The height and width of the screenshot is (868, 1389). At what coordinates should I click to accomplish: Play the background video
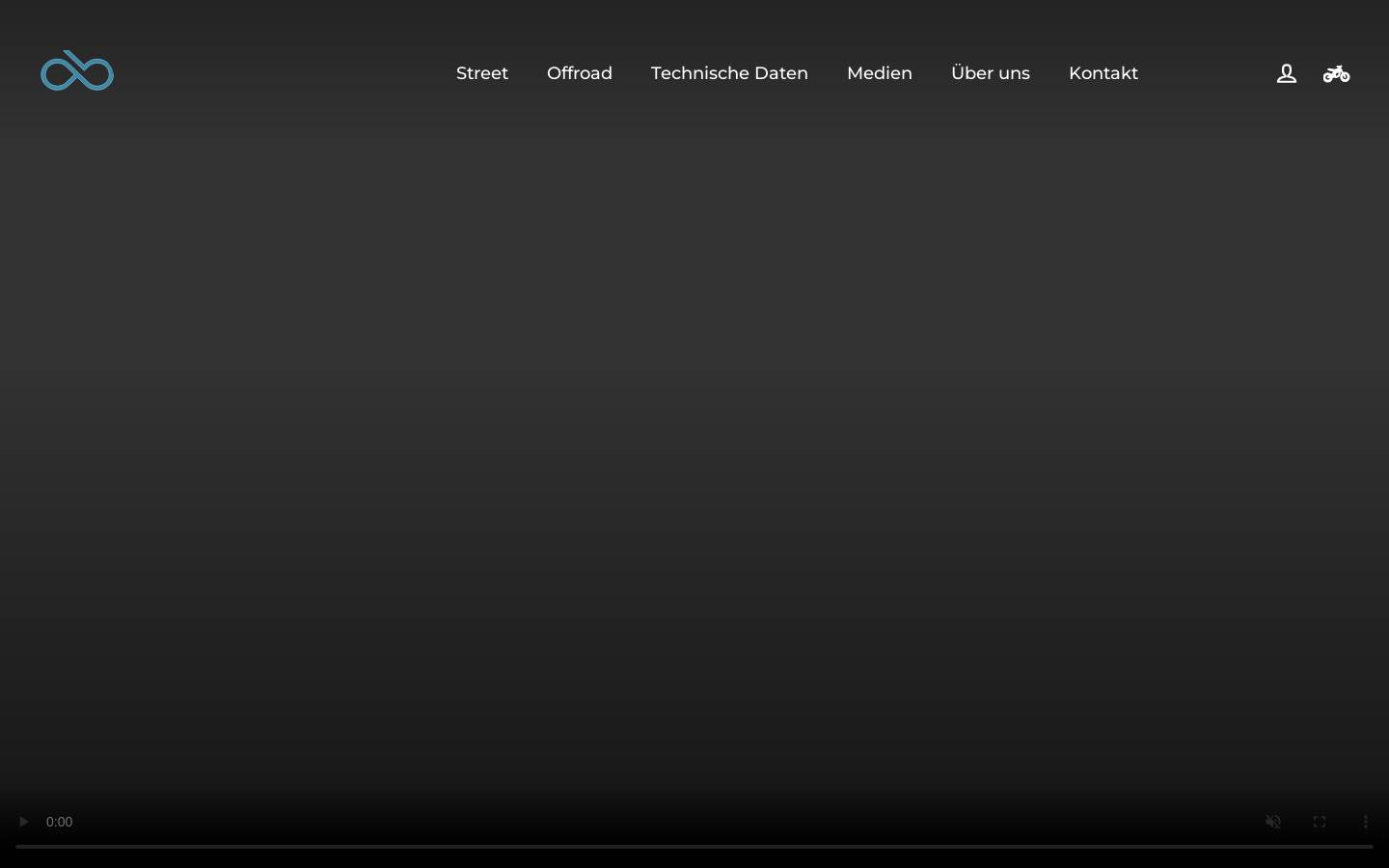[x=23, y=822]
